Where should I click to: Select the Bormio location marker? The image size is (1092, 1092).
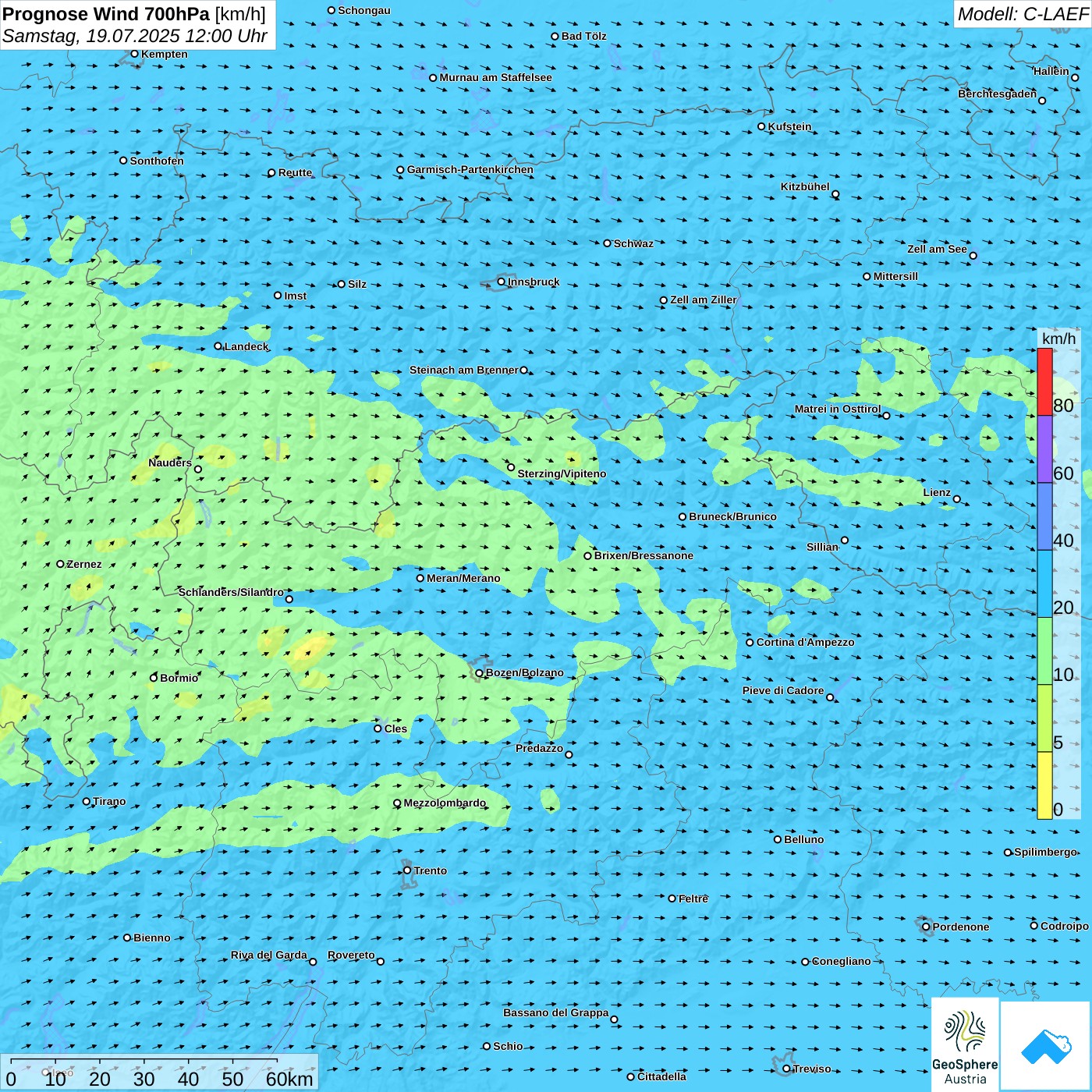(x=154, y=678)
